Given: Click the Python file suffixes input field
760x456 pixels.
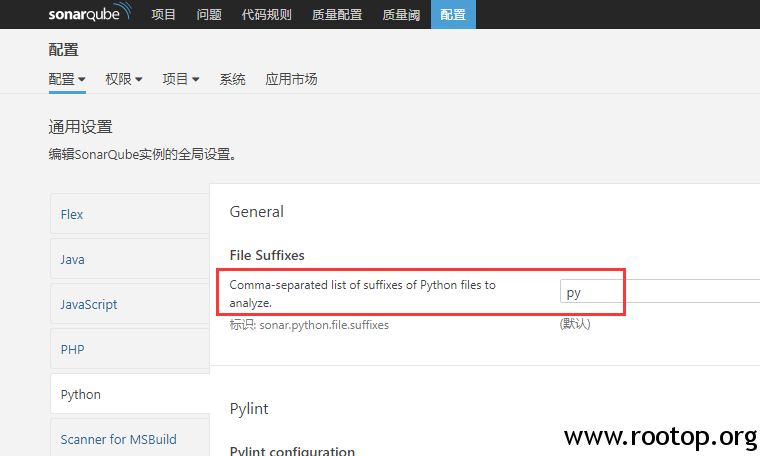Looking at the screenshot, I should point(660,291).
